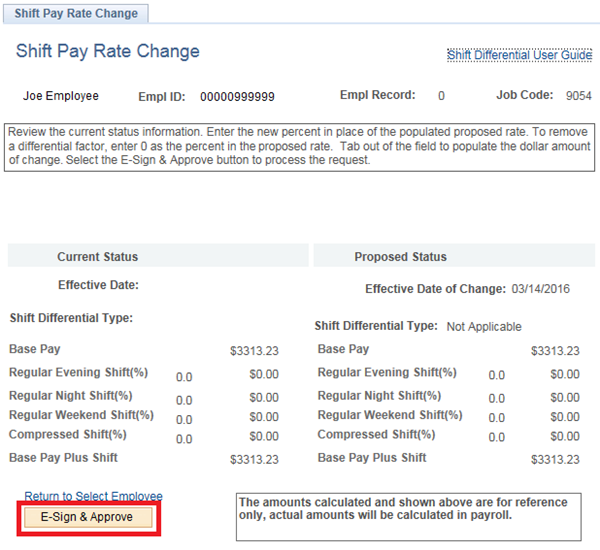The height and width of the screenshot is (550, 600).
Task: Click proposed Regular Evening Shift percent field
Action: point(496,376)
